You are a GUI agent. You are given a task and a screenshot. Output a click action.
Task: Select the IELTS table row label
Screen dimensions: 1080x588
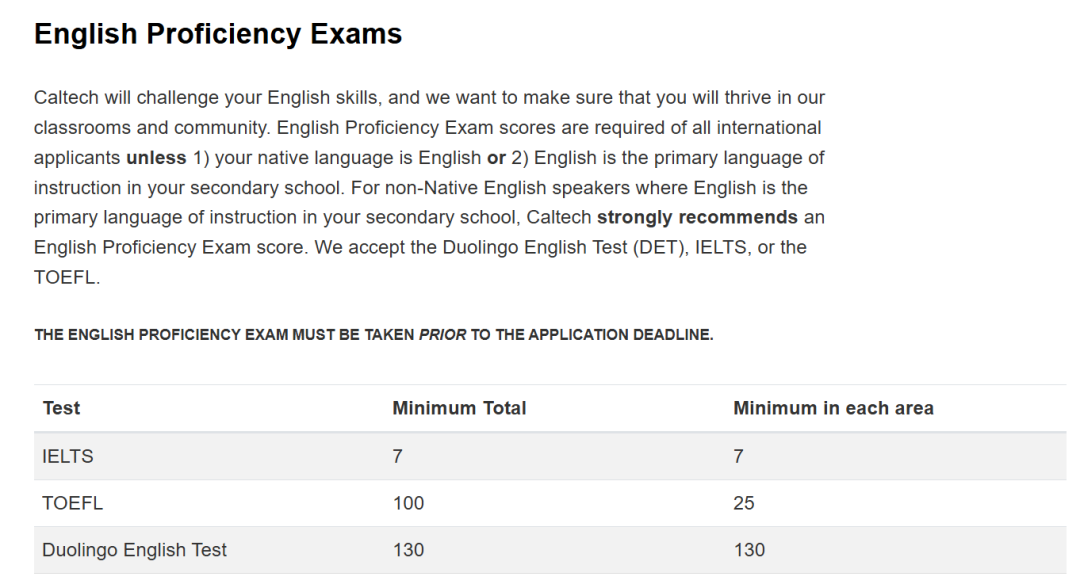tap(68, 456)
